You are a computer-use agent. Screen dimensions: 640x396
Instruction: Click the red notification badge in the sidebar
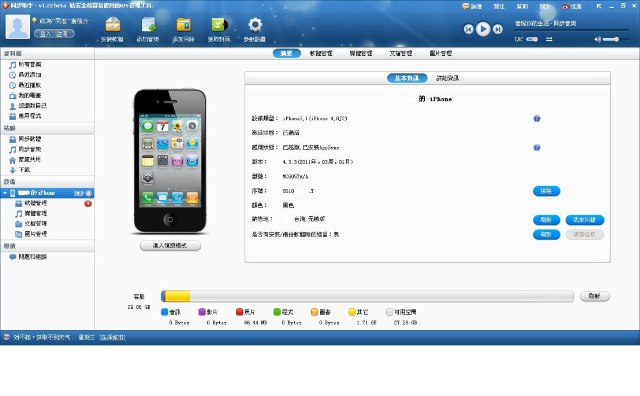tap(88, 203)
